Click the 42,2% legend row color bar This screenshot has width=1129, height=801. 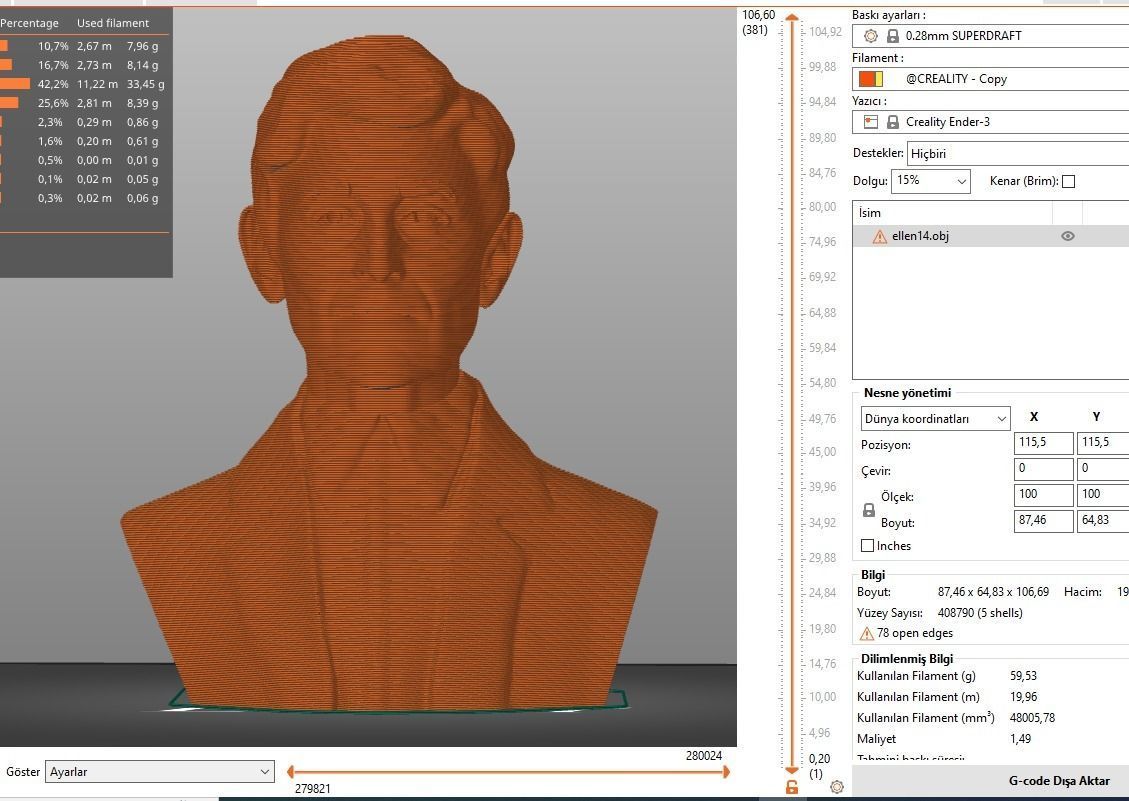(15, 84)
